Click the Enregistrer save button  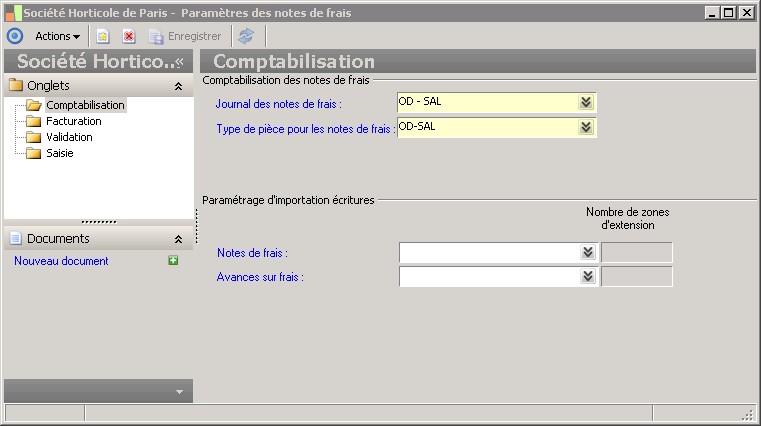(x=185, y=36)
